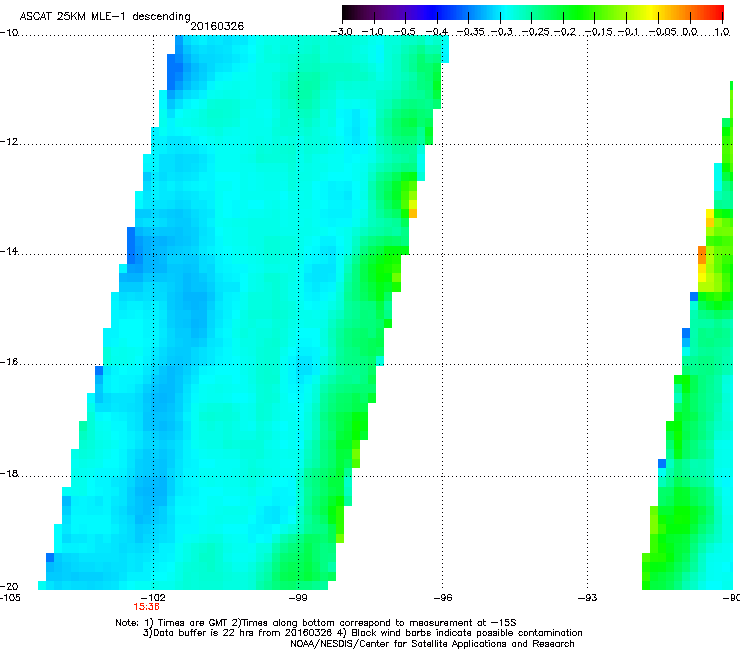Click the 1.0 label ending the color scale

point(722,32)
